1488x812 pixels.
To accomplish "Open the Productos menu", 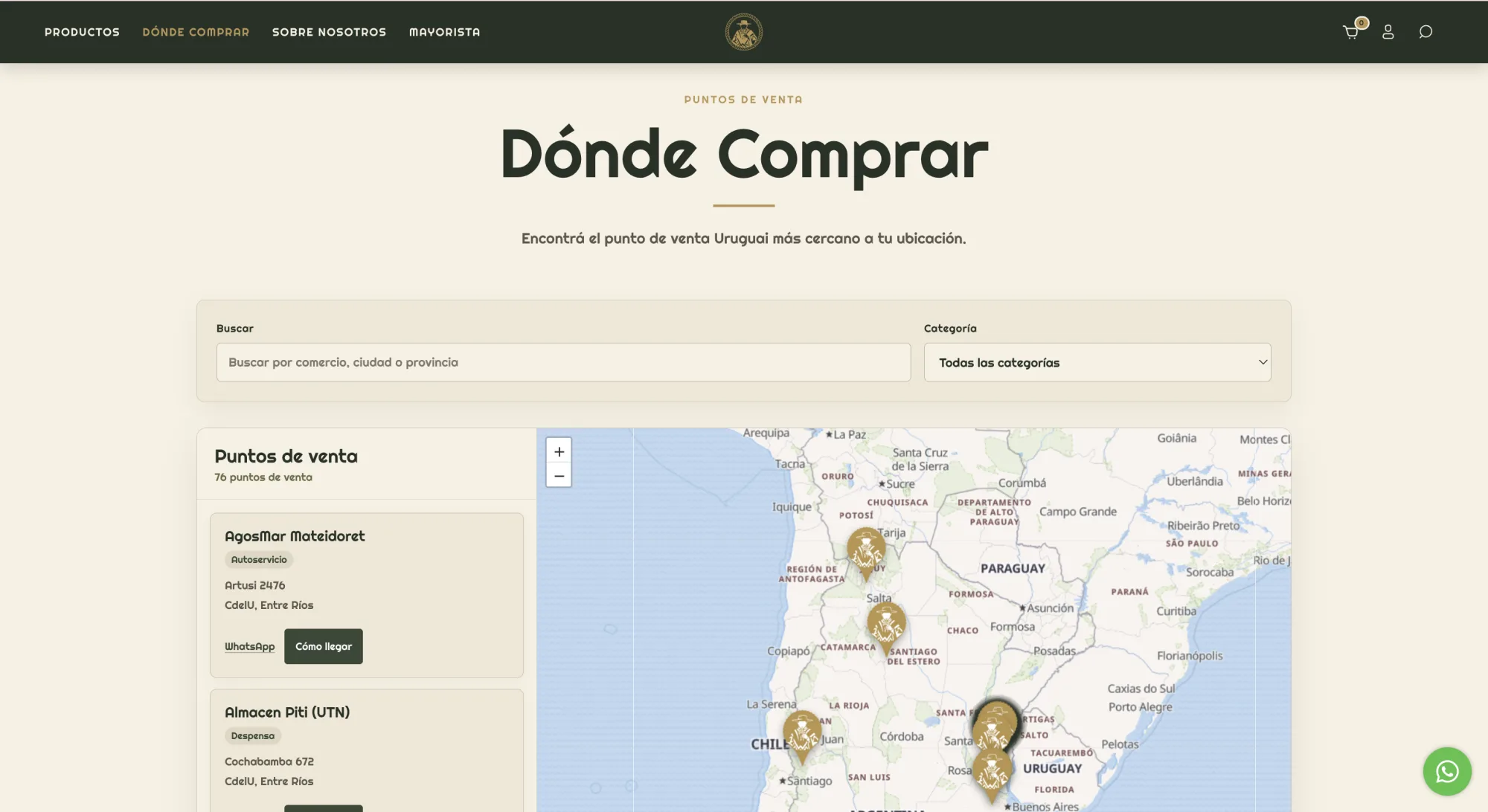I will pos(82,32).
